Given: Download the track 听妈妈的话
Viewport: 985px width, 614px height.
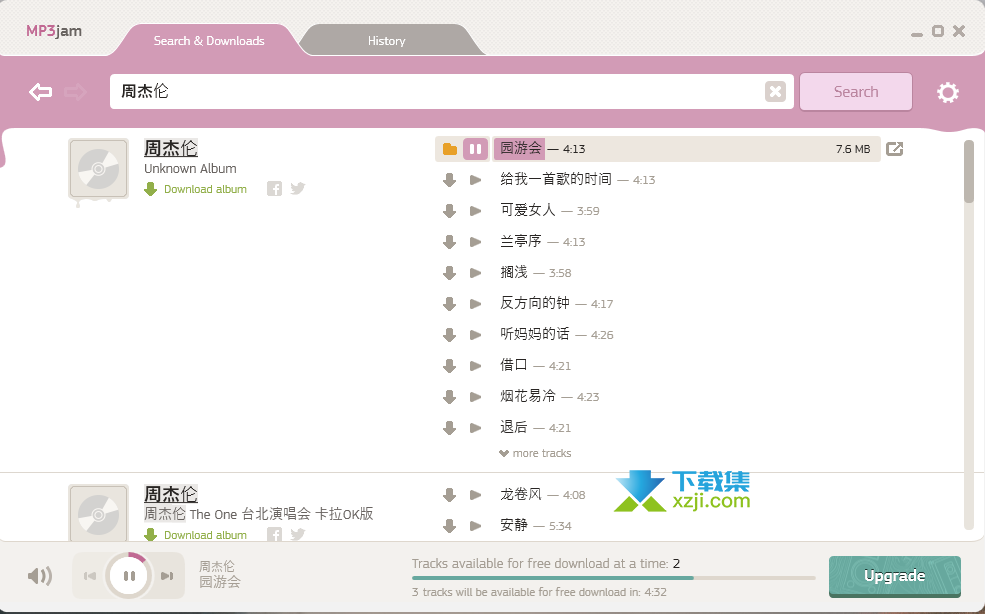Looking at the screenshot, I should point(449,335).
